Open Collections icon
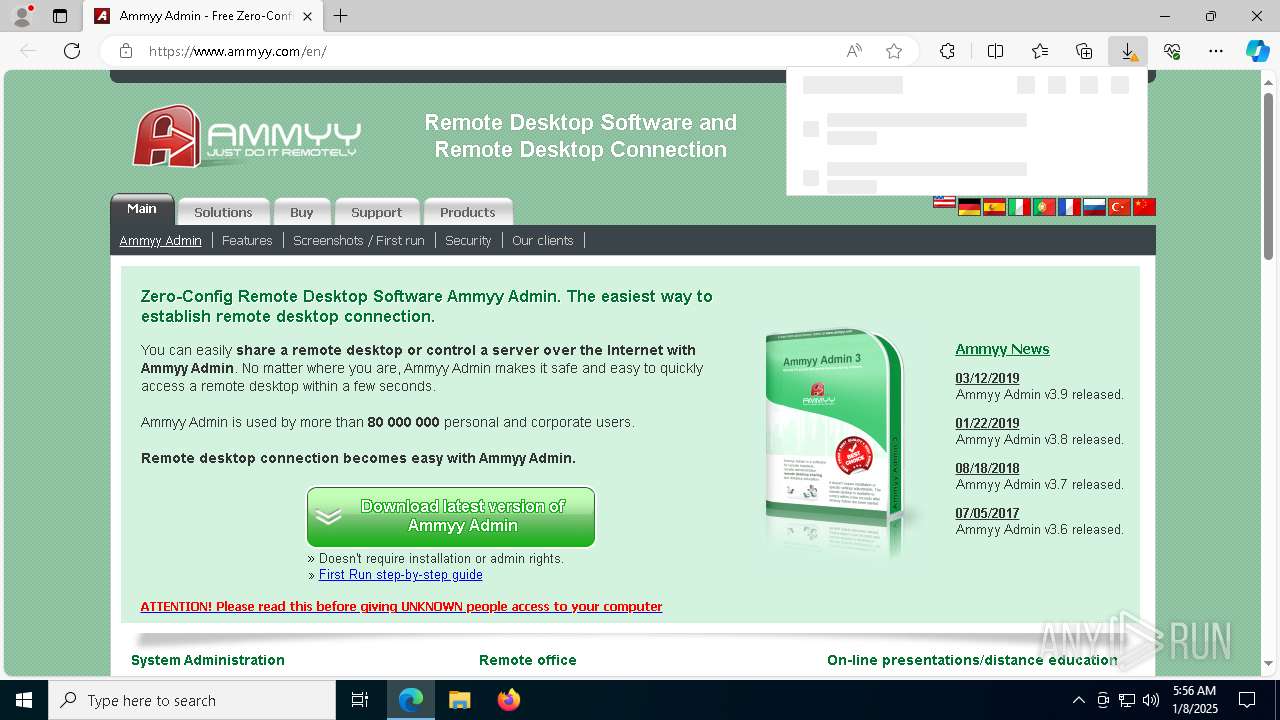Screen dimensions: 1280x720 (1084, 51)
